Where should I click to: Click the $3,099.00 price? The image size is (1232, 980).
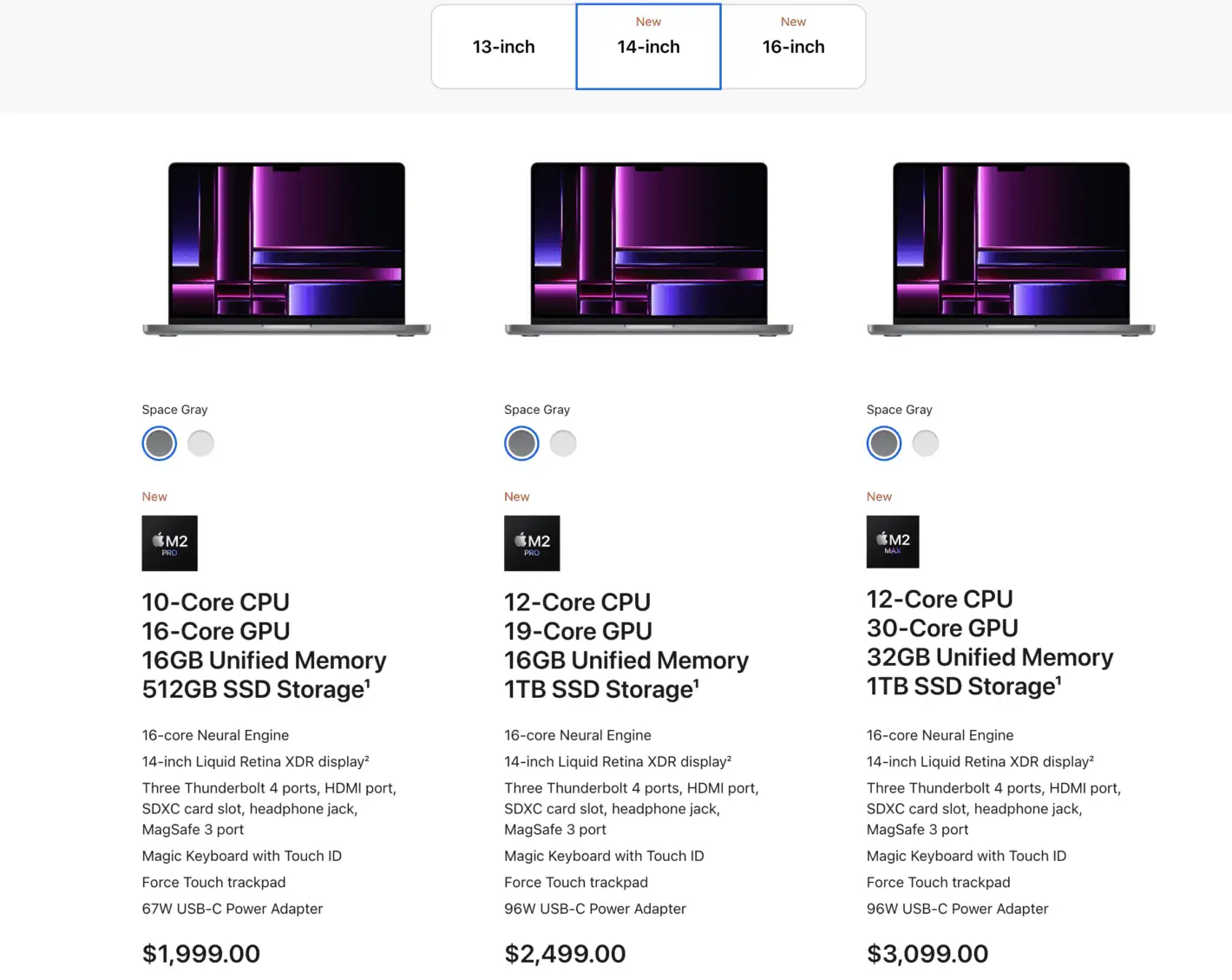pyautogui.click(x=927, y=954)
